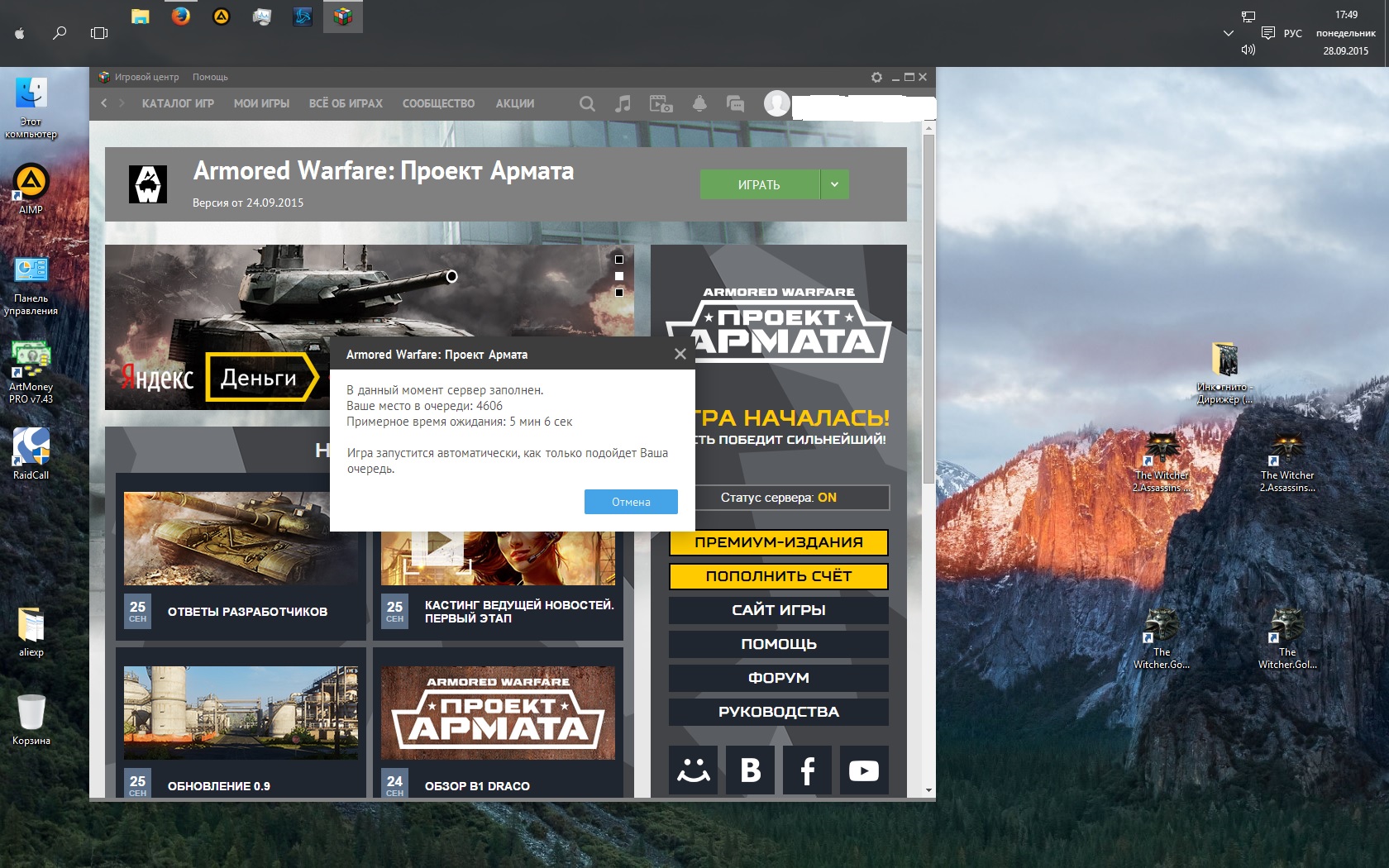Image resolution: width=1389 pixels, height=868 pixels.
Task: Open the notifications bell
Action: pos(699,103)
